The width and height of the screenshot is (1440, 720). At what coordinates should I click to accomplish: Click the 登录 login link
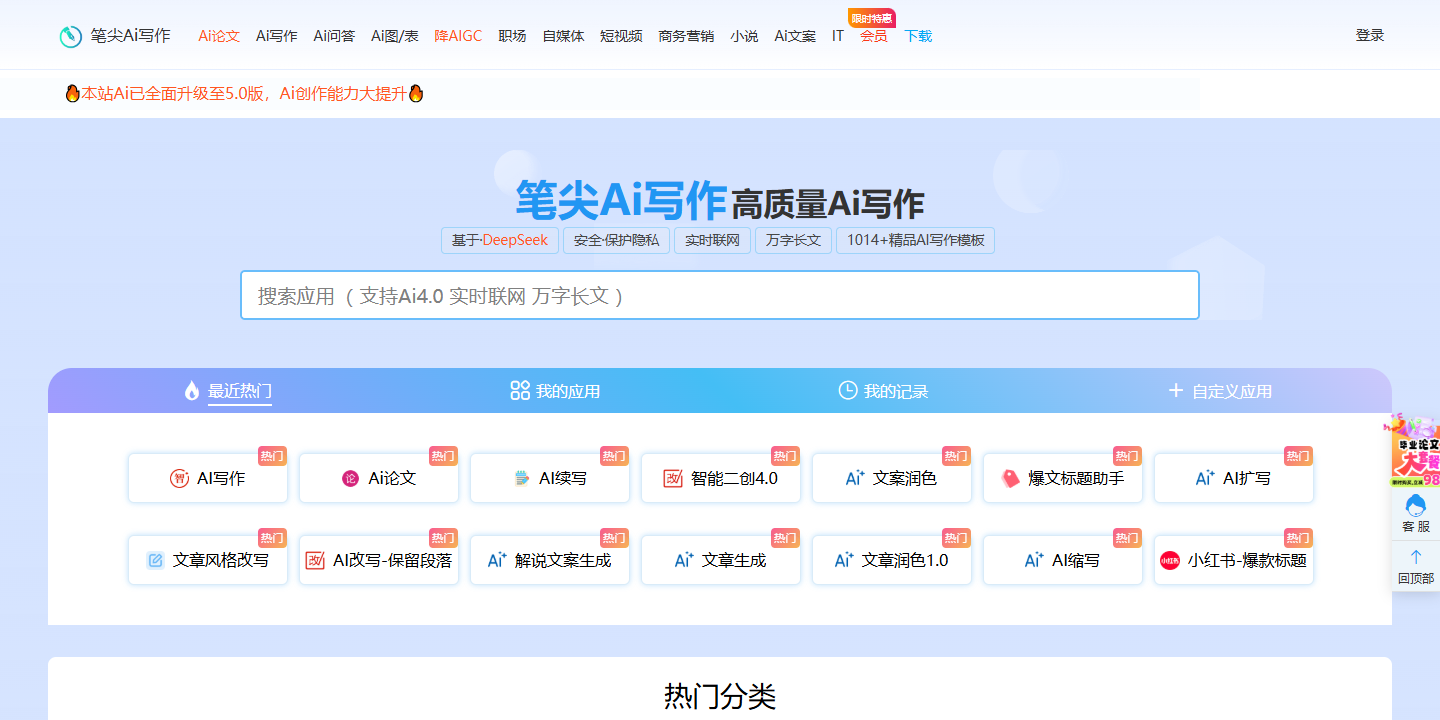(x=1370, y=35)
